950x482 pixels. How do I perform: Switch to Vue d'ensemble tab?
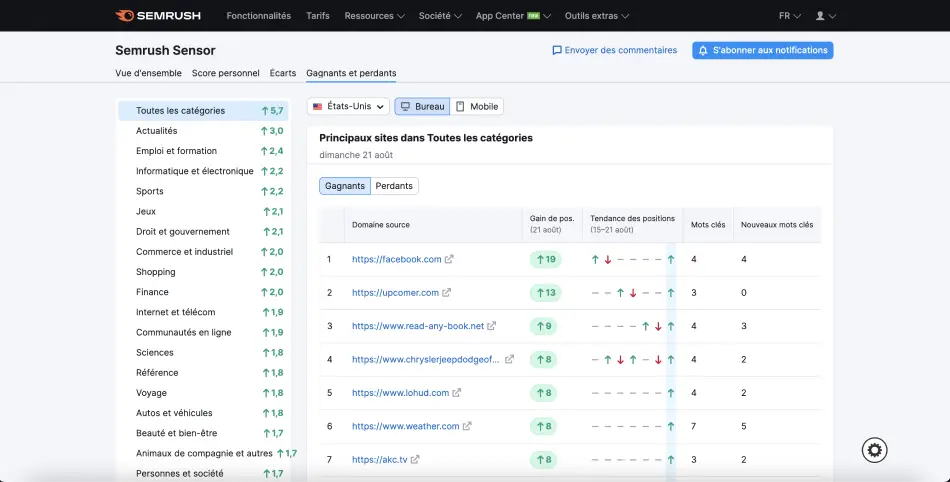pyautogui.click(x=148, y=73)
